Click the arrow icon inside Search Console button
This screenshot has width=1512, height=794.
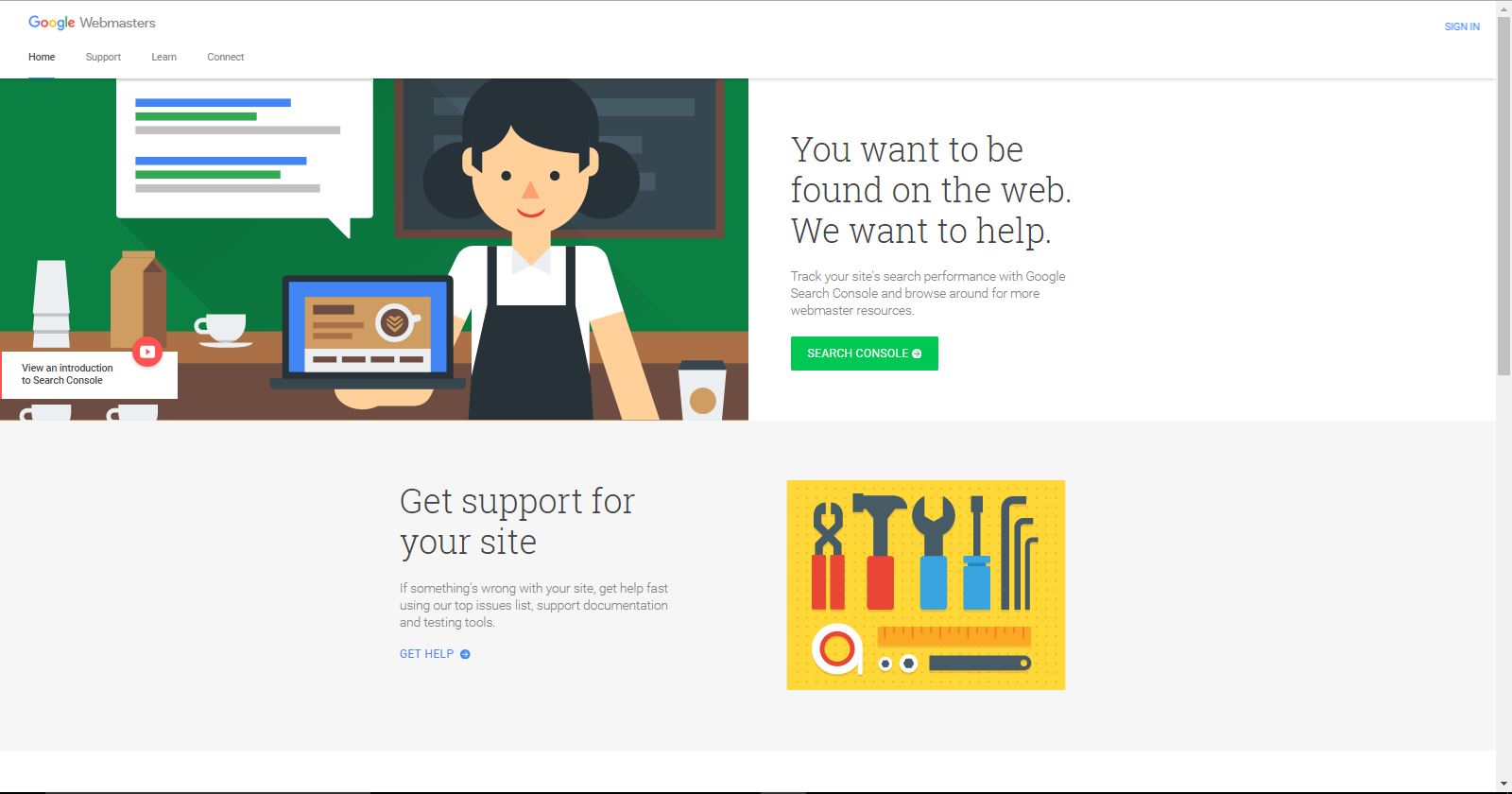tap(917, 354)
